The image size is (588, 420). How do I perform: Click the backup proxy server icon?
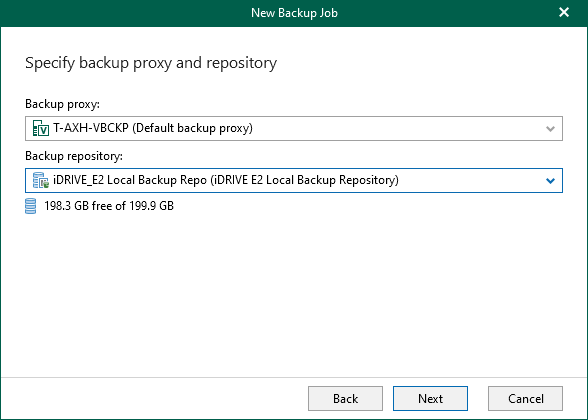point(40,128)
